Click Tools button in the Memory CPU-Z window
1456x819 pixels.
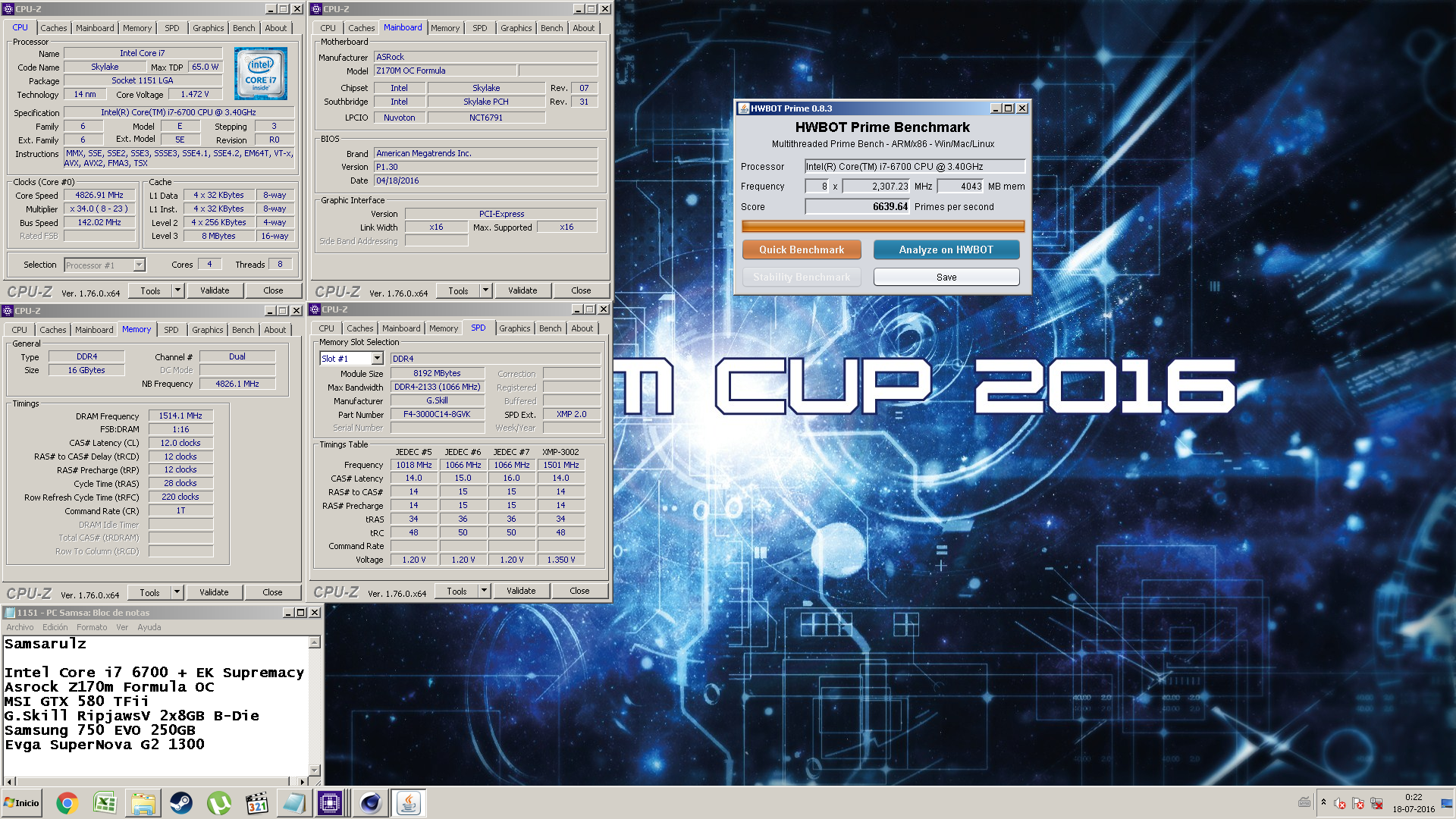tap(149, 592)
